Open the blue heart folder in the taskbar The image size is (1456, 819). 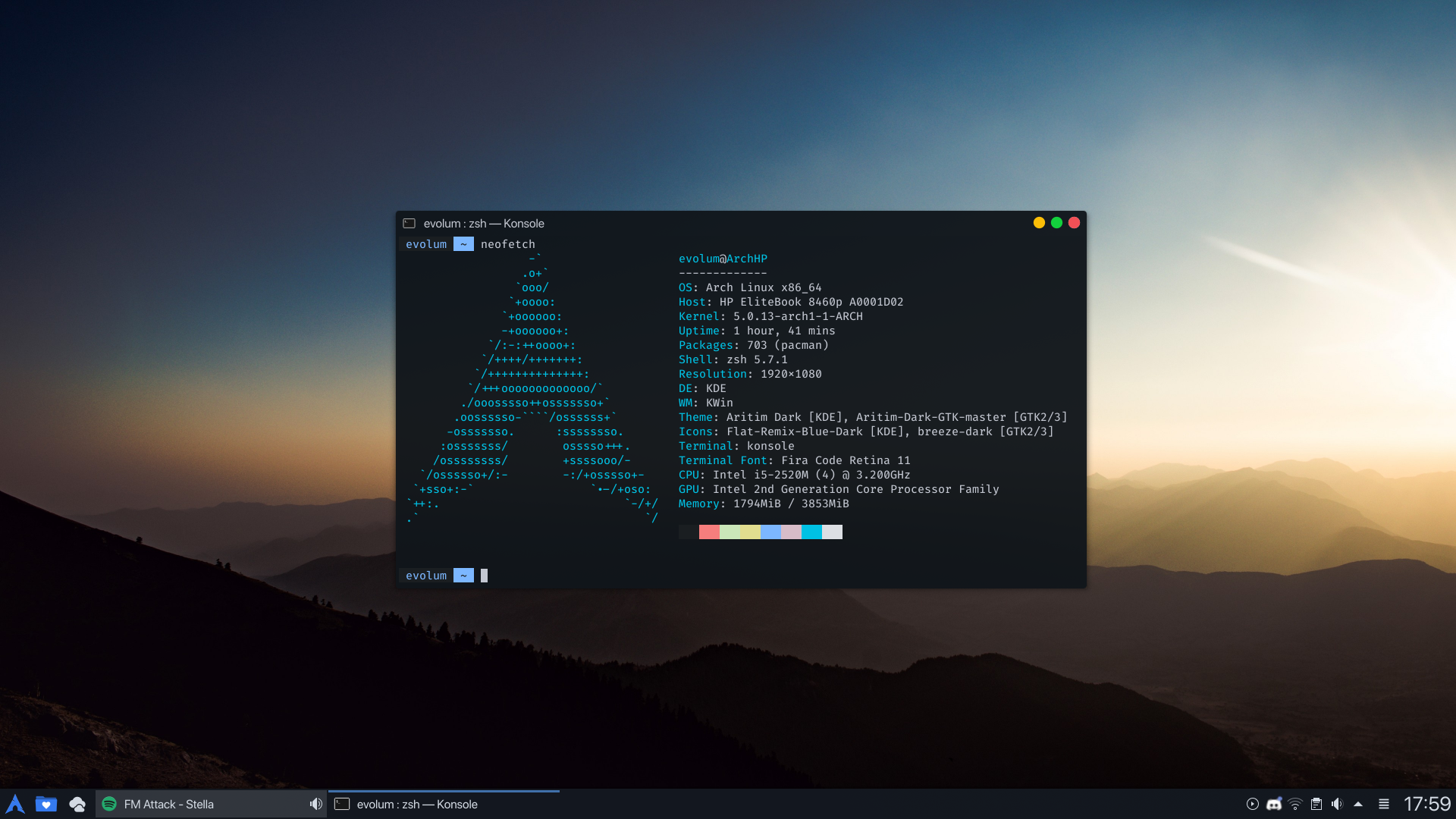(46, 804)
